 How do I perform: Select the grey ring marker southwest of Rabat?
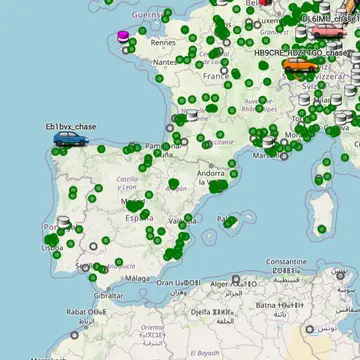click(74, 335)
